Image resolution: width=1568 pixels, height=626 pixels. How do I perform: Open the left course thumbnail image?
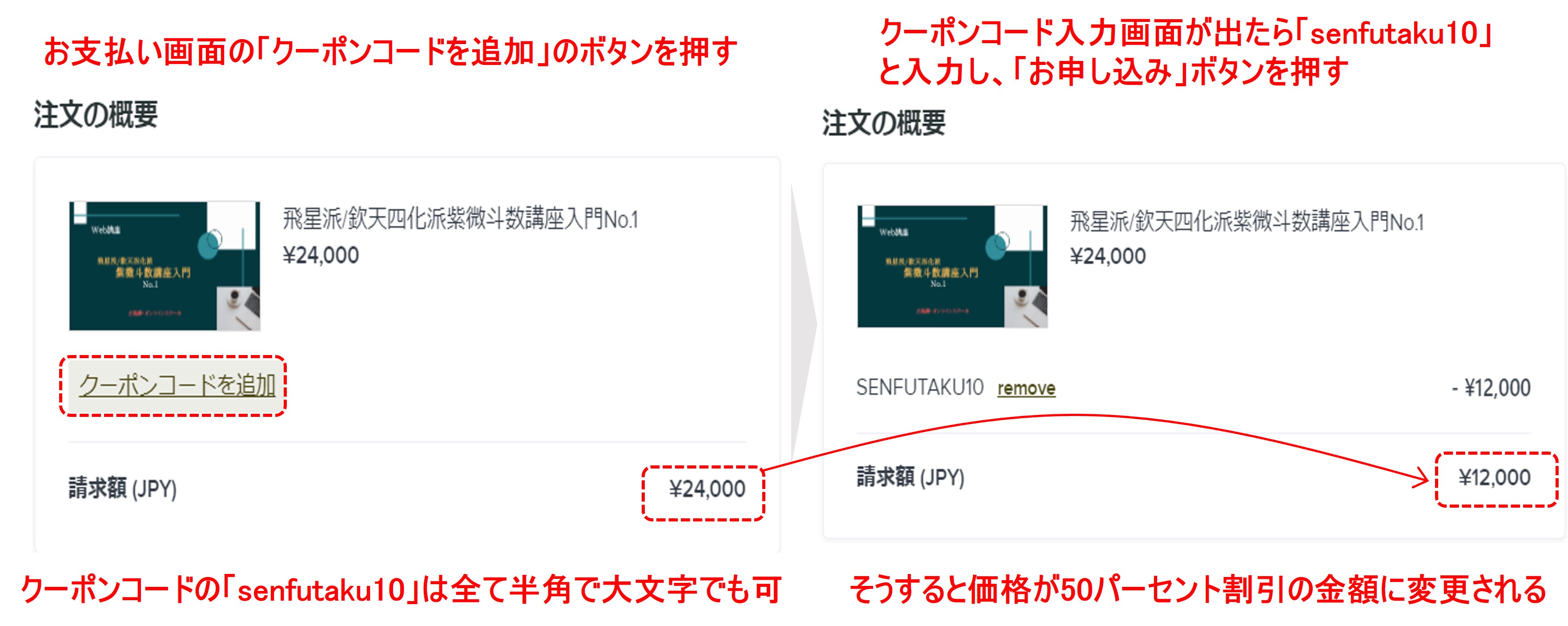(165, 266)
